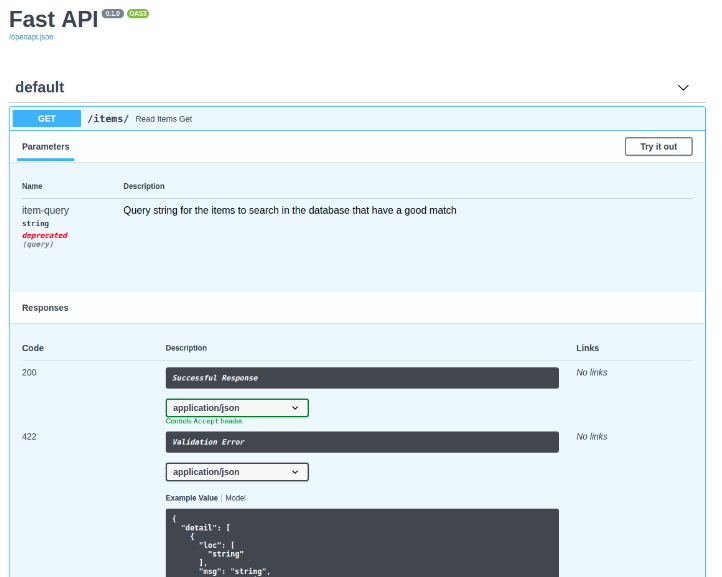722x577 pixels.
Task: Click the 422 response code
Action: (29, 437)
